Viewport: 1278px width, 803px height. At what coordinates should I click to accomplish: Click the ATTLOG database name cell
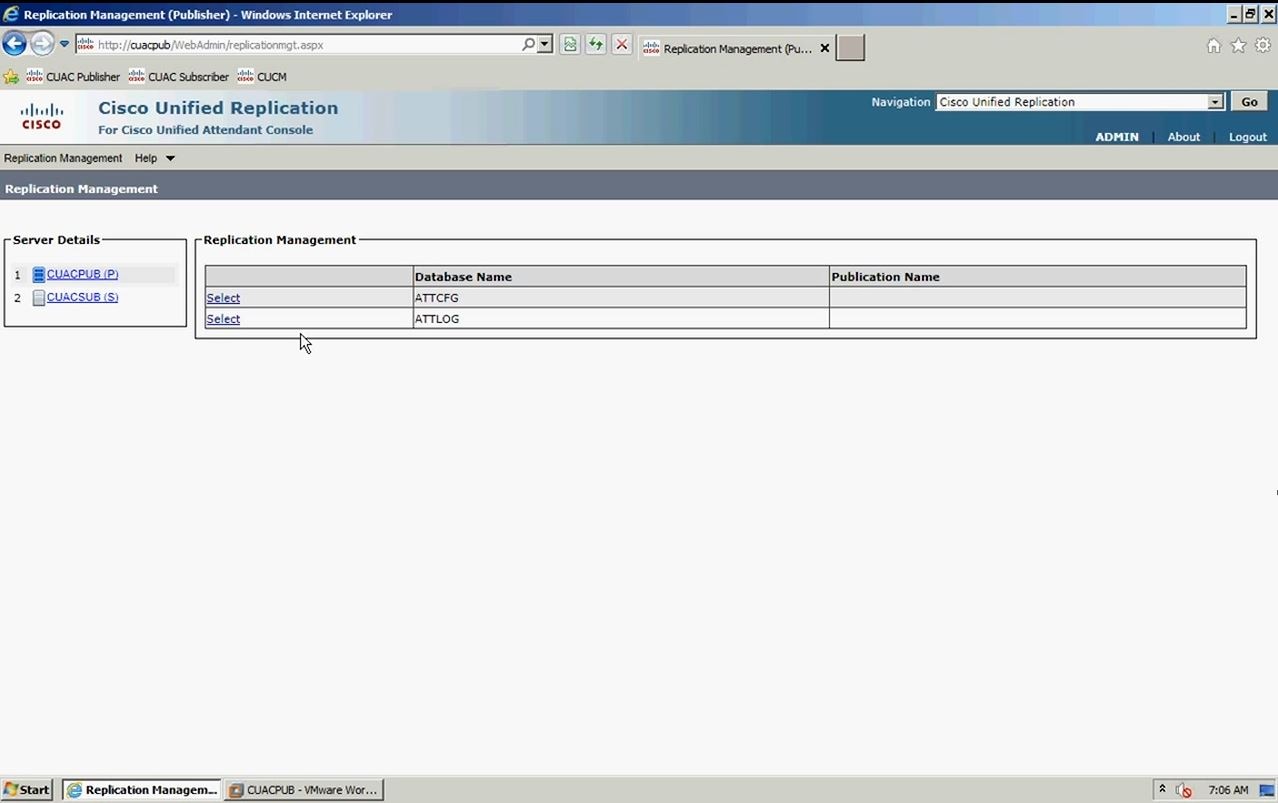[x=621, y=319]
